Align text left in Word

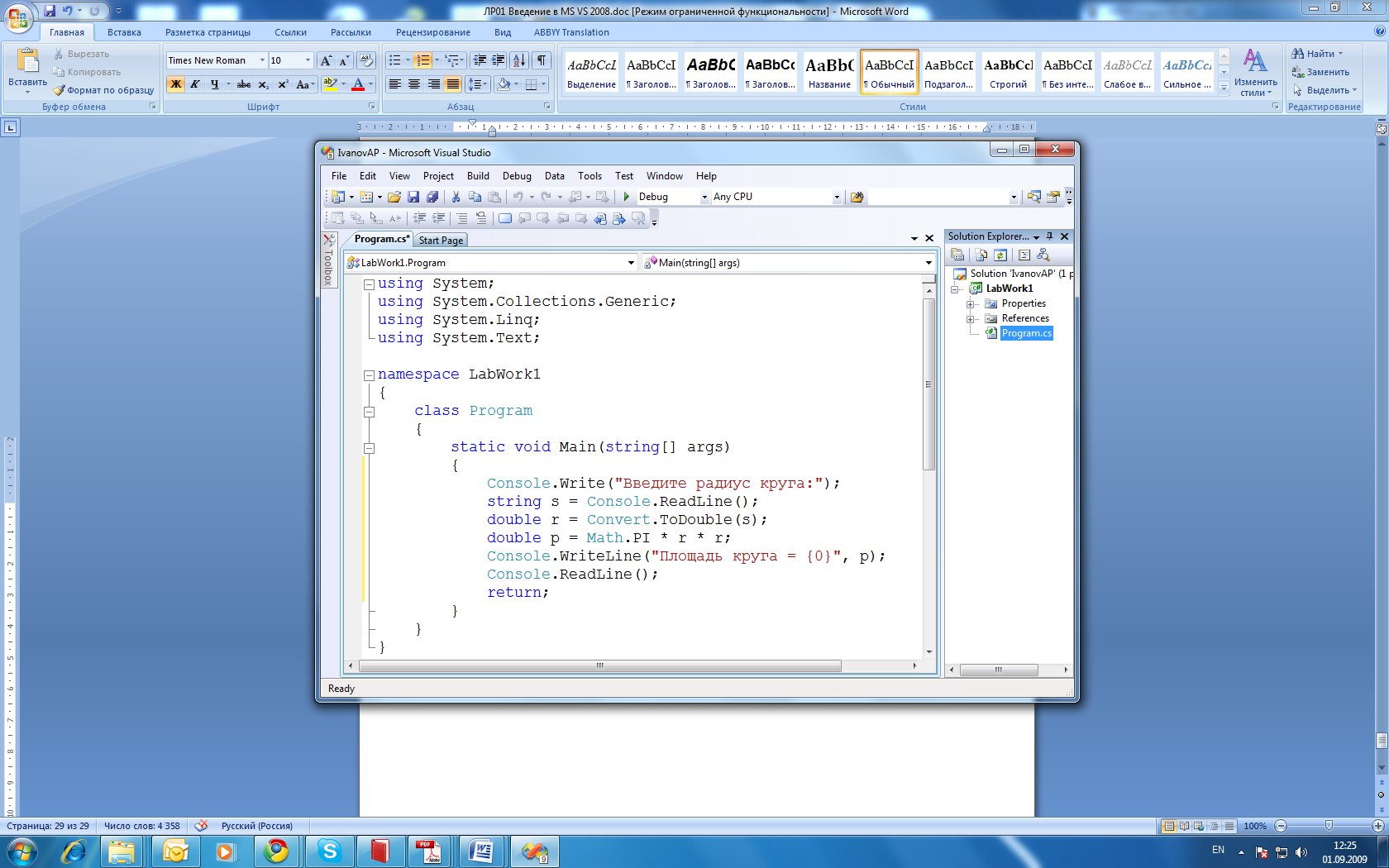(x=395, y=84)
